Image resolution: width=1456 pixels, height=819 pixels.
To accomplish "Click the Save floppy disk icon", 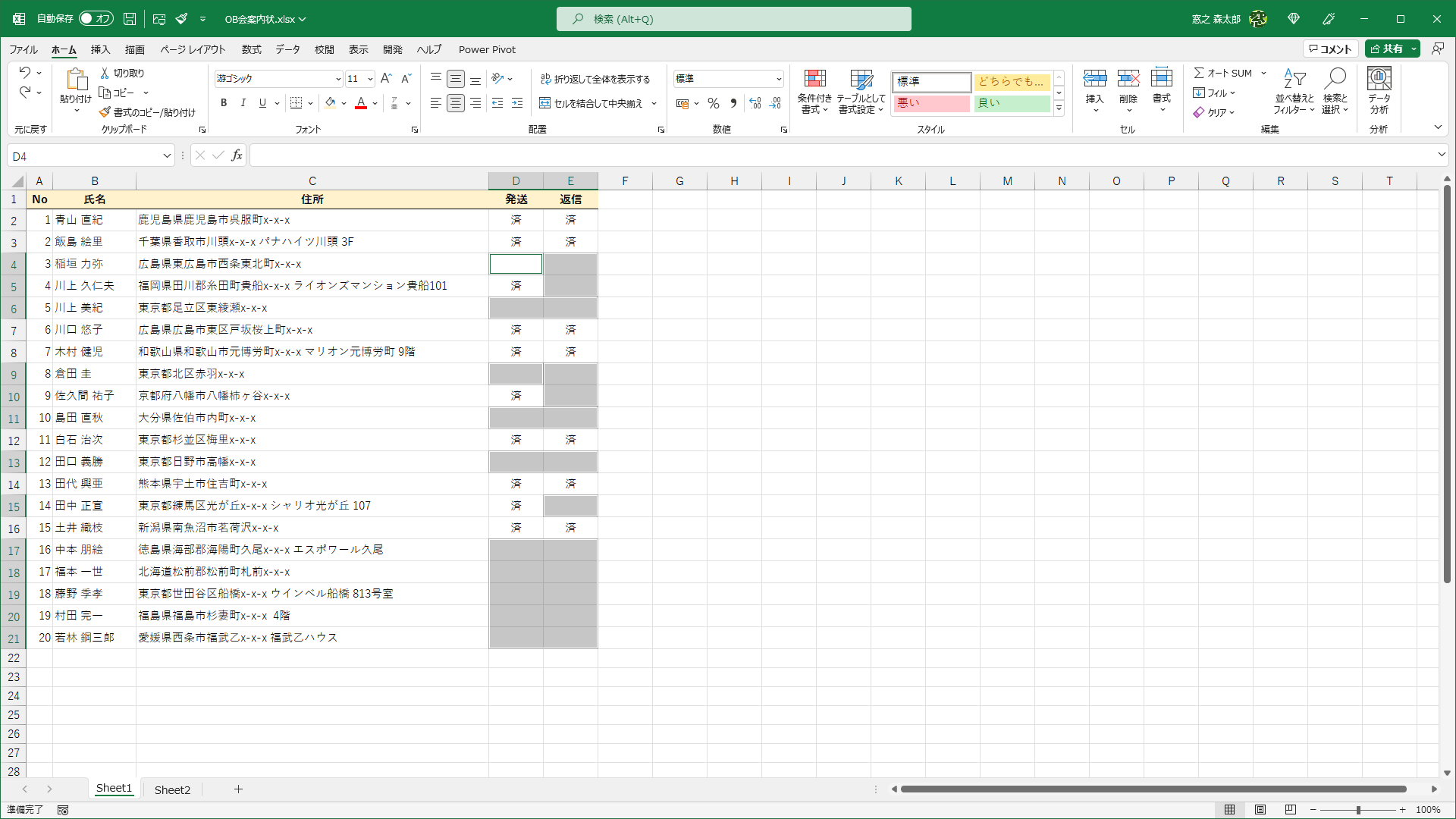I will [130, 19].
